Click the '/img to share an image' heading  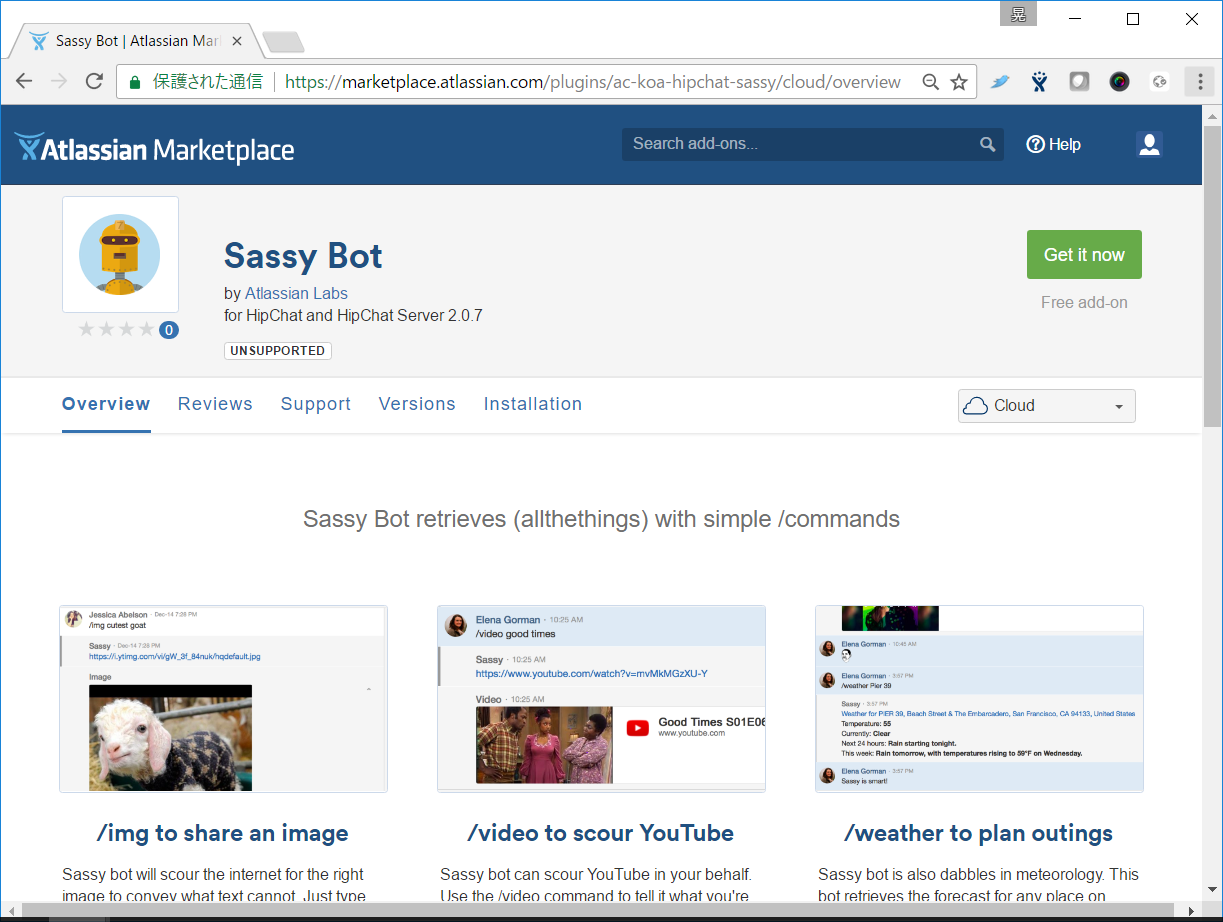point(223,833)
